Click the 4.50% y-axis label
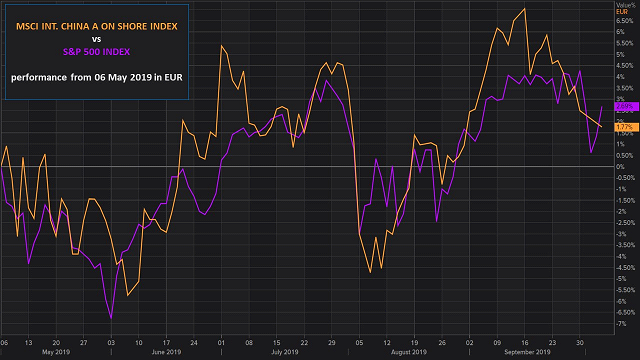This screenshot has width=640, height=360. (624, 66)
